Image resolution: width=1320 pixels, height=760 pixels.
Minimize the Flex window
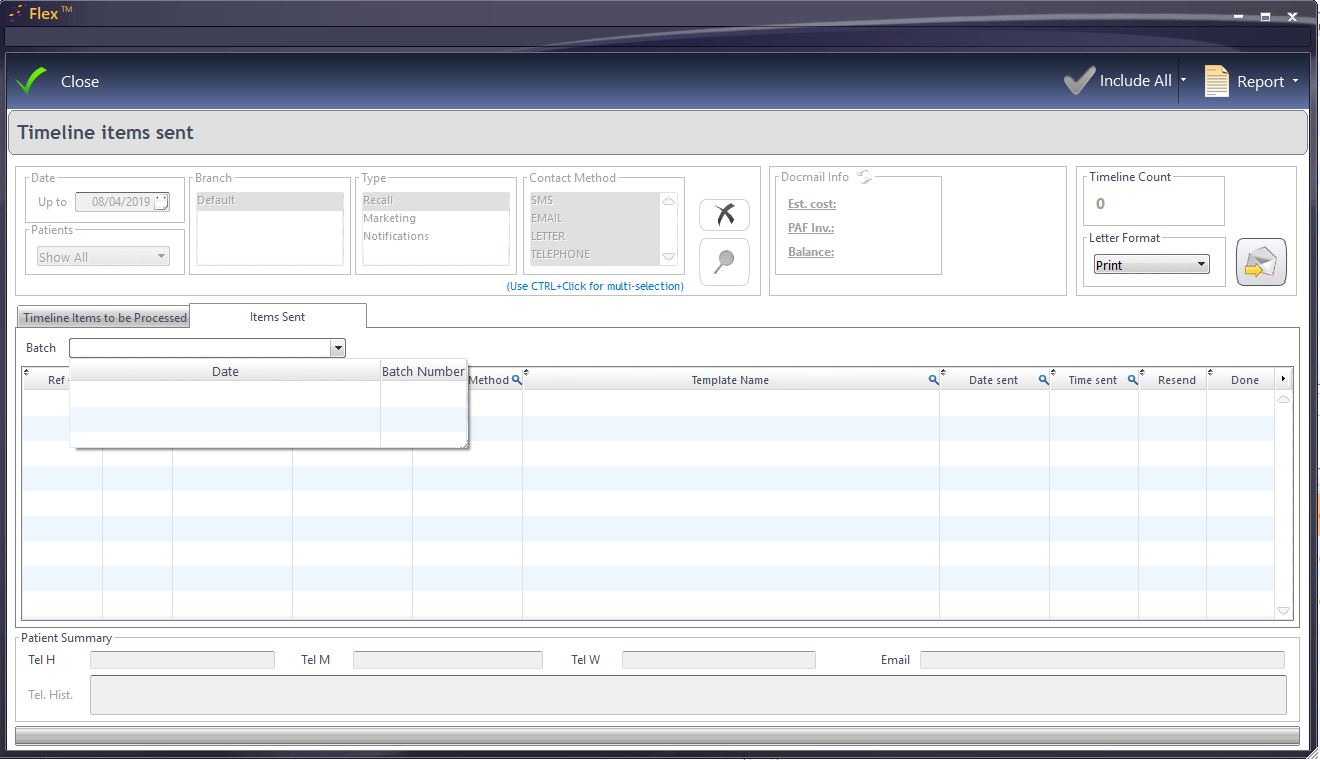(x=1240, y=16)
